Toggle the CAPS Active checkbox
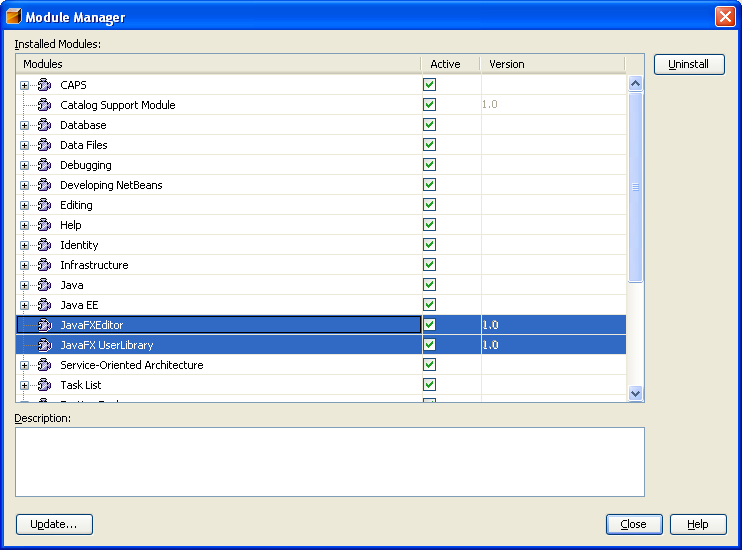This screenshot has width=742, height=550. (429, 85)
